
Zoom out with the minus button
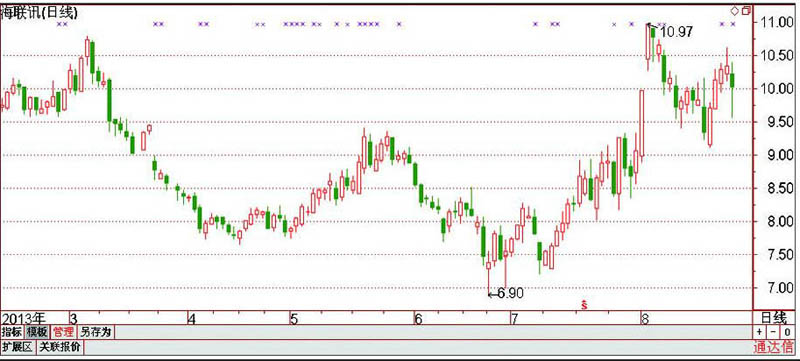click(x=773, y=332)
